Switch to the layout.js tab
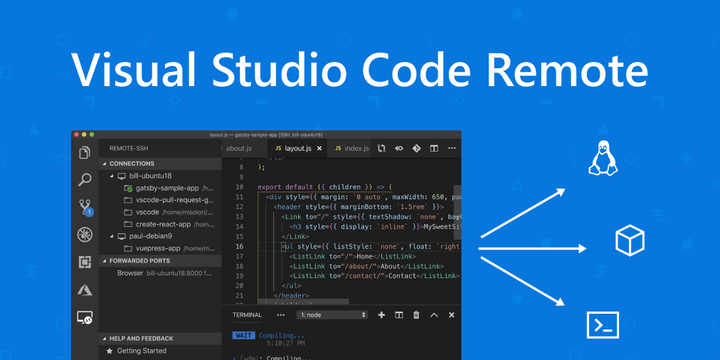The width and height of the screenshot is (720, 360). point(298,148)
